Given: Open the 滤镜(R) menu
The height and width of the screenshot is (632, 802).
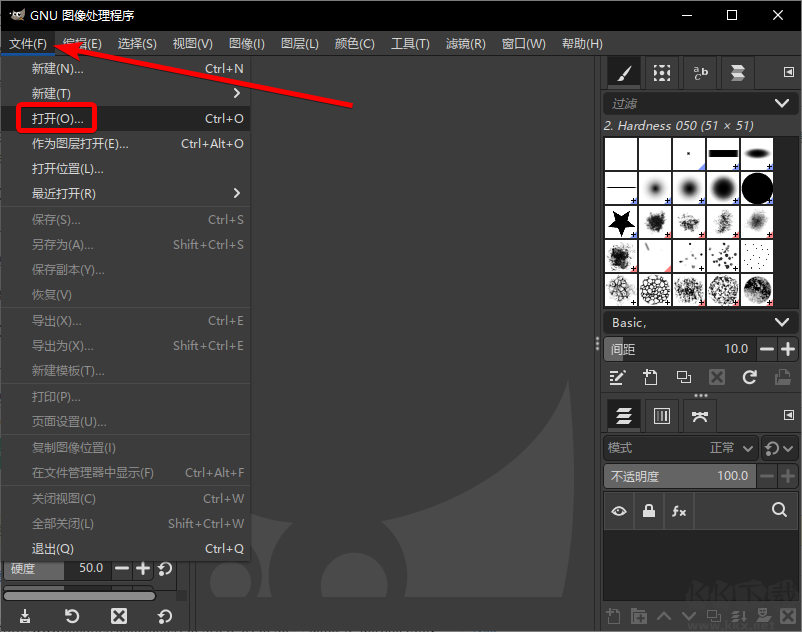Looking at the screenshot, I should point(465,44).
